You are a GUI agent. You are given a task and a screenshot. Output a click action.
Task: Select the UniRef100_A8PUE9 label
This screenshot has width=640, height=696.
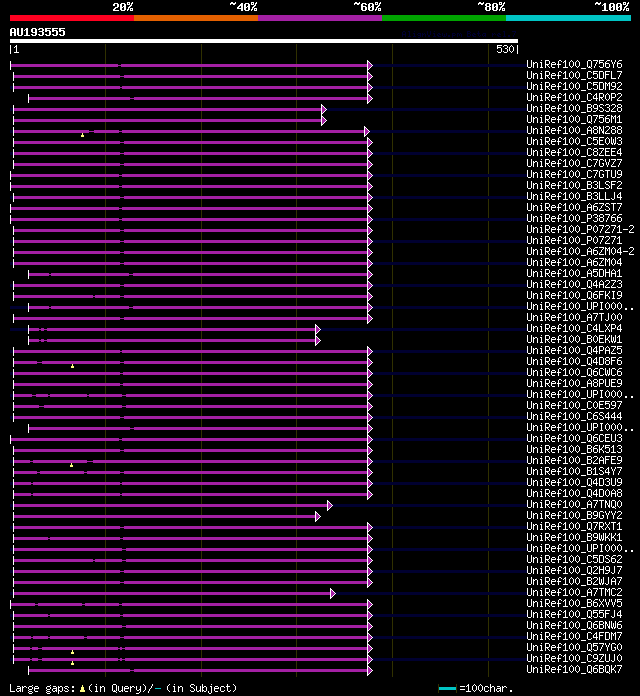tap(574, 383)
